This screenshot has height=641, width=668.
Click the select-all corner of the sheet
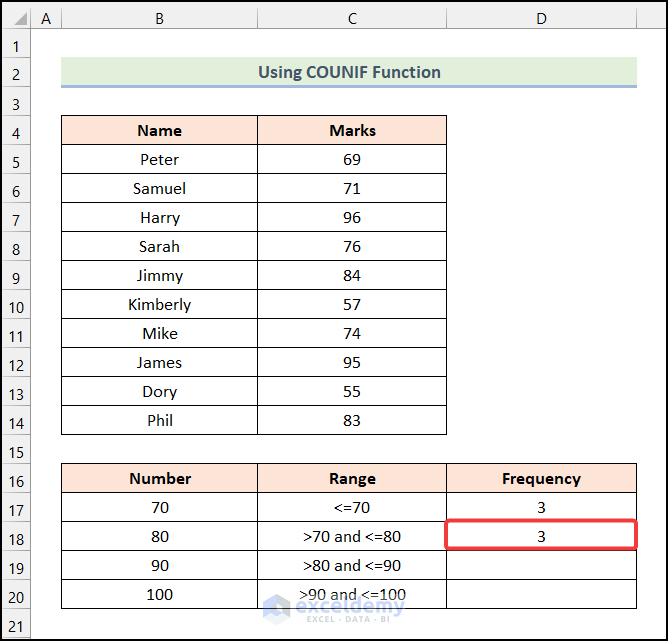[16, 19]
